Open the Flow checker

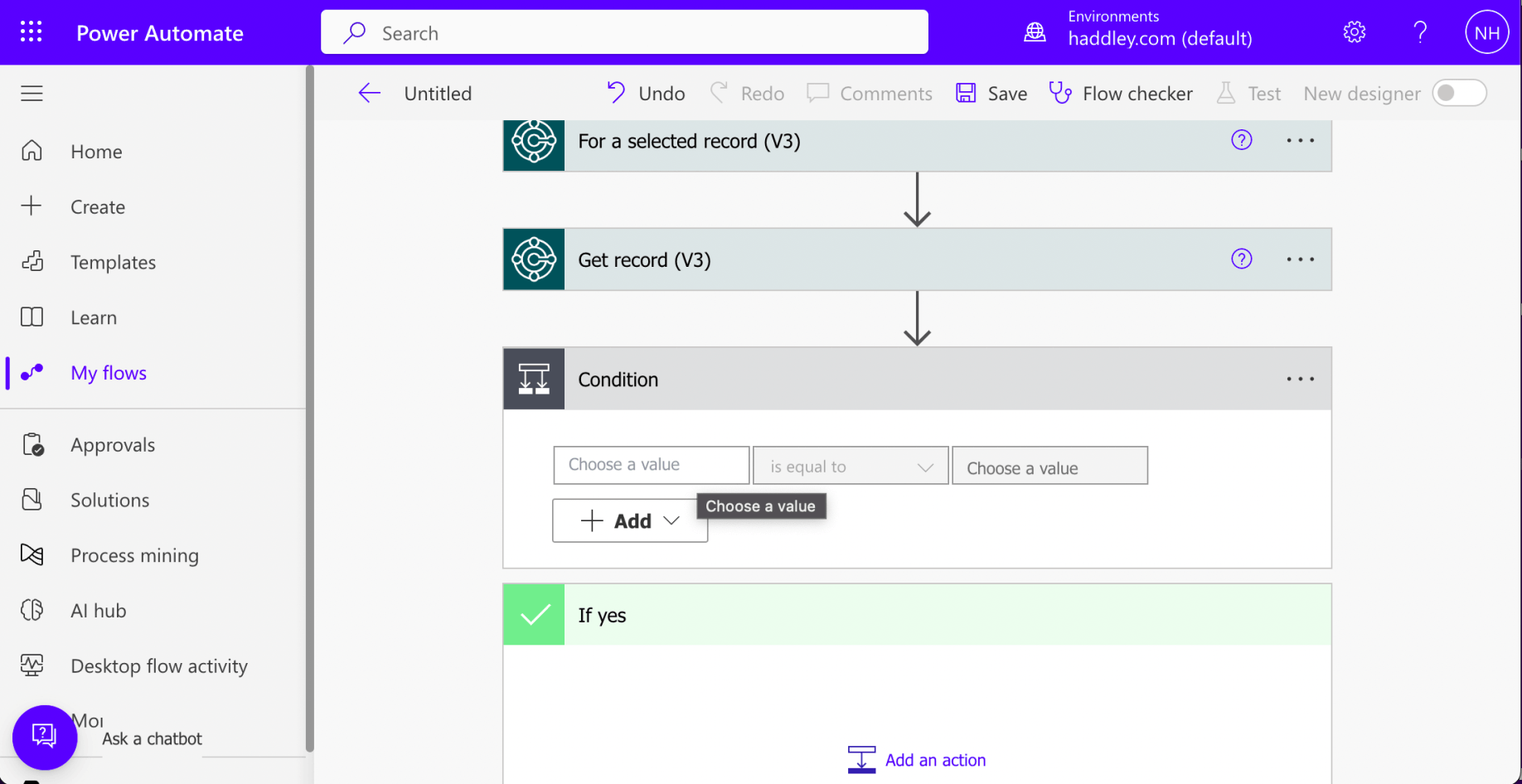click(x=1121, y=94)
